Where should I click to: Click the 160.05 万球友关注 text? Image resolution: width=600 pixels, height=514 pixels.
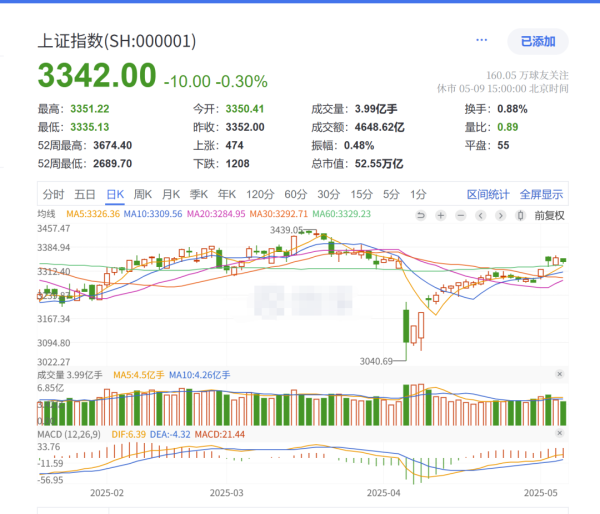[x=527, y=75]
